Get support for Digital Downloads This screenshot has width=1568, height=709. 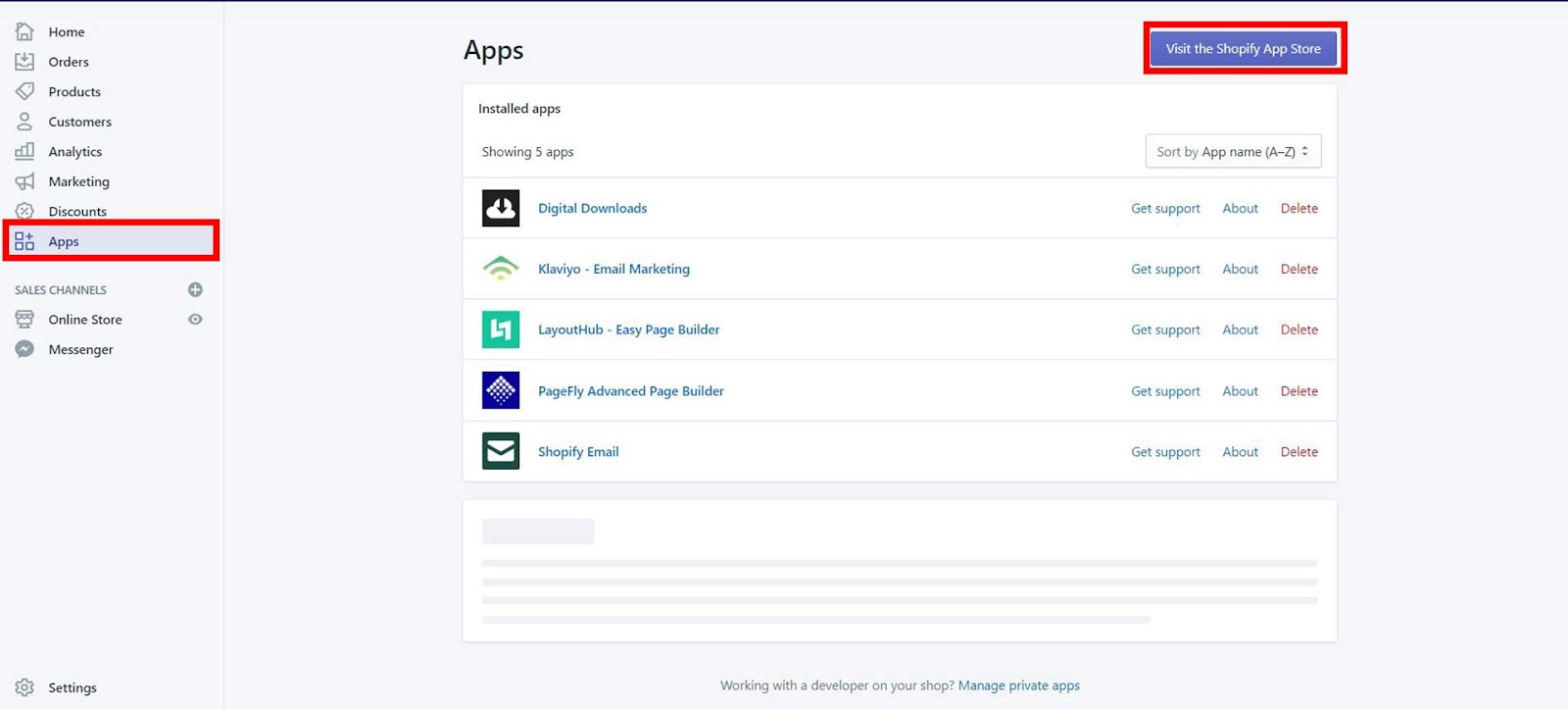click(x=1165, y=208)
